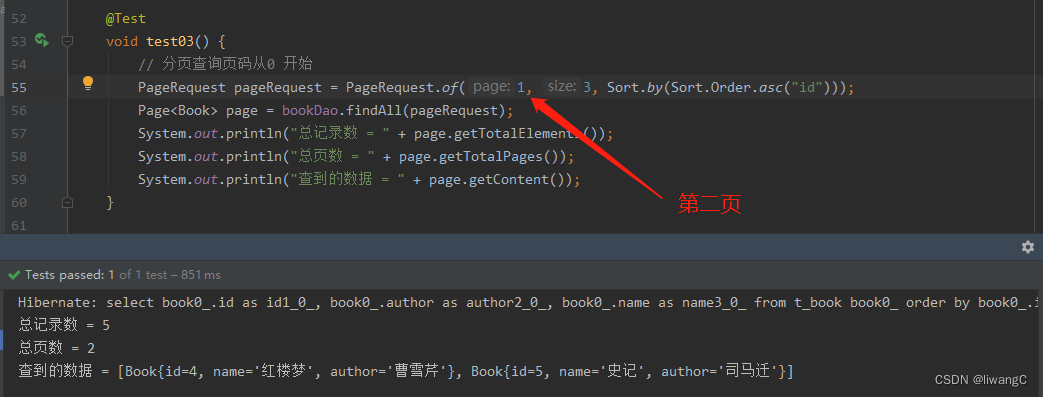Screen dimensions: 1043x397
Task: Click line number 56 in gutter
Action: (x=19, y=110)
